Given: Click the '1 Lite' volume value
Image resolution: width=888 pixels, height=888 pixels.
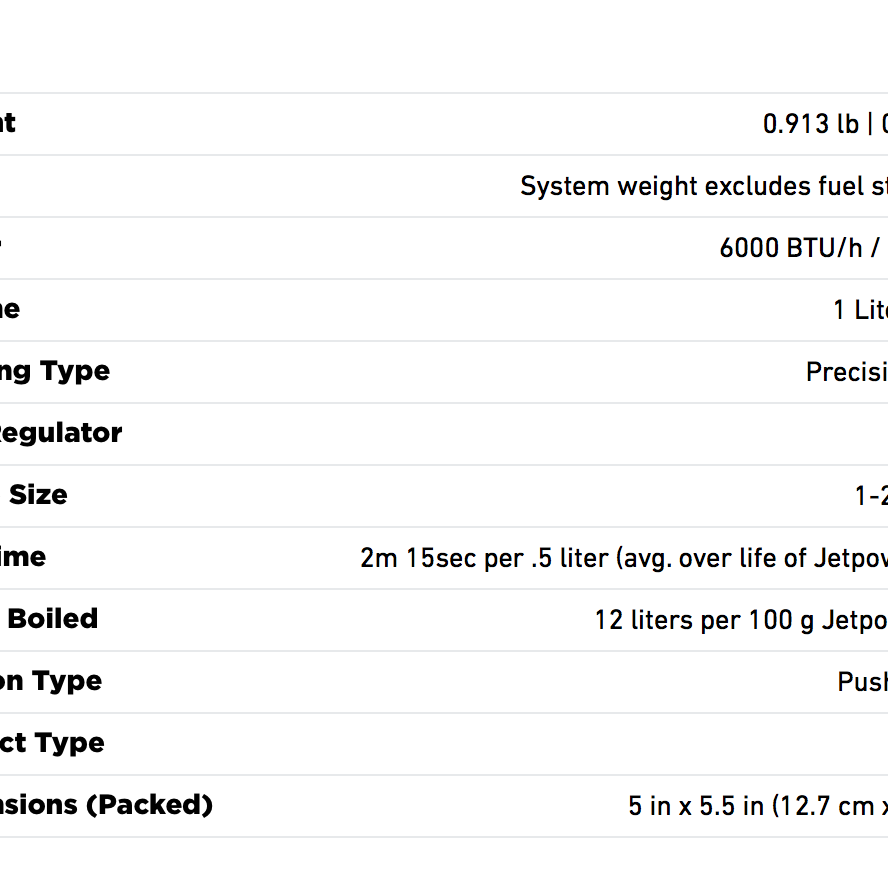Looking at the screenshot, I should point(860,310).
